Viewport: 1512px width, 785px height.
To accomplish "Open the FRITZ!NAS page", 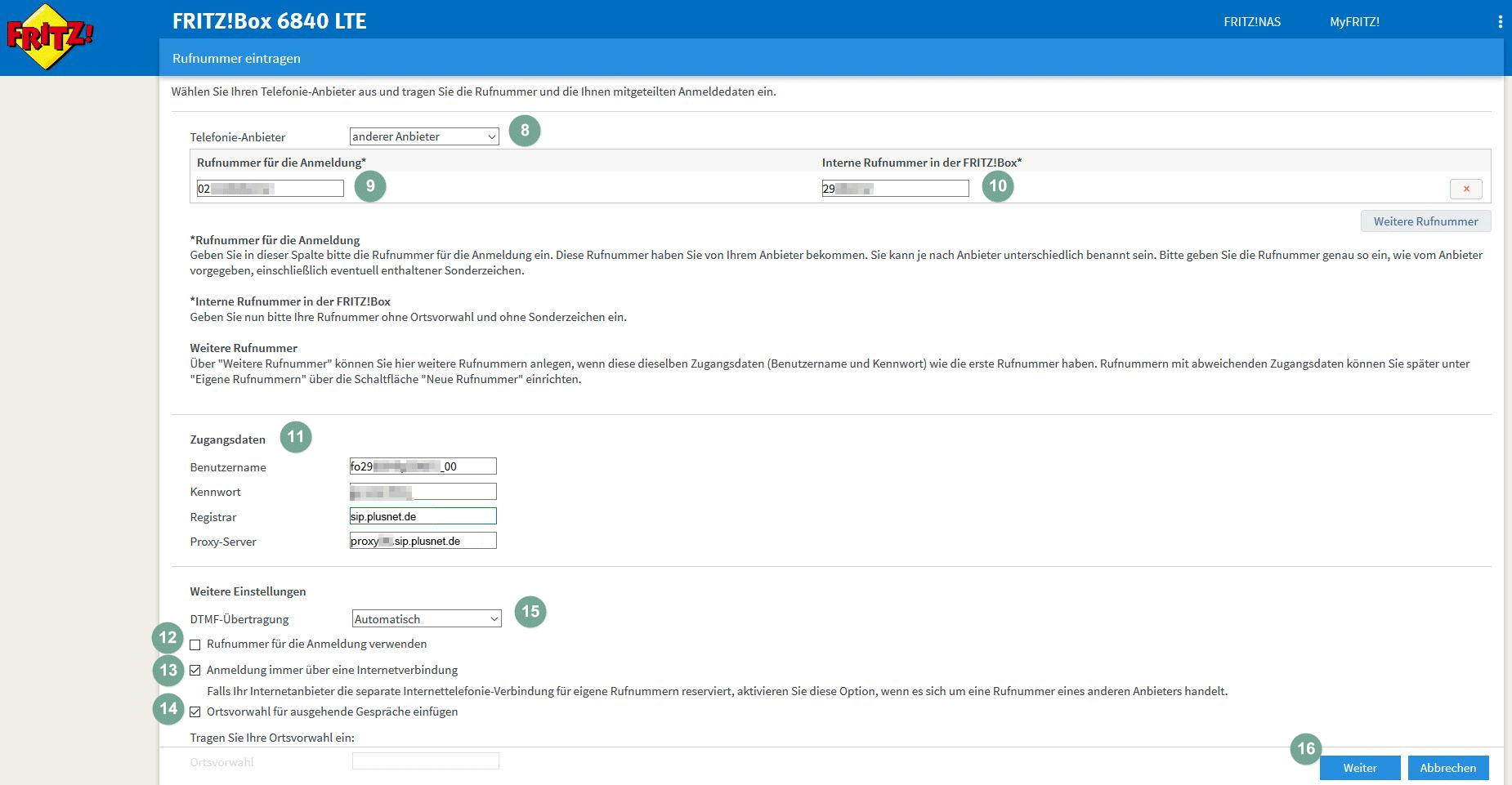I will pyautogui.click(x=1251, y=22).
